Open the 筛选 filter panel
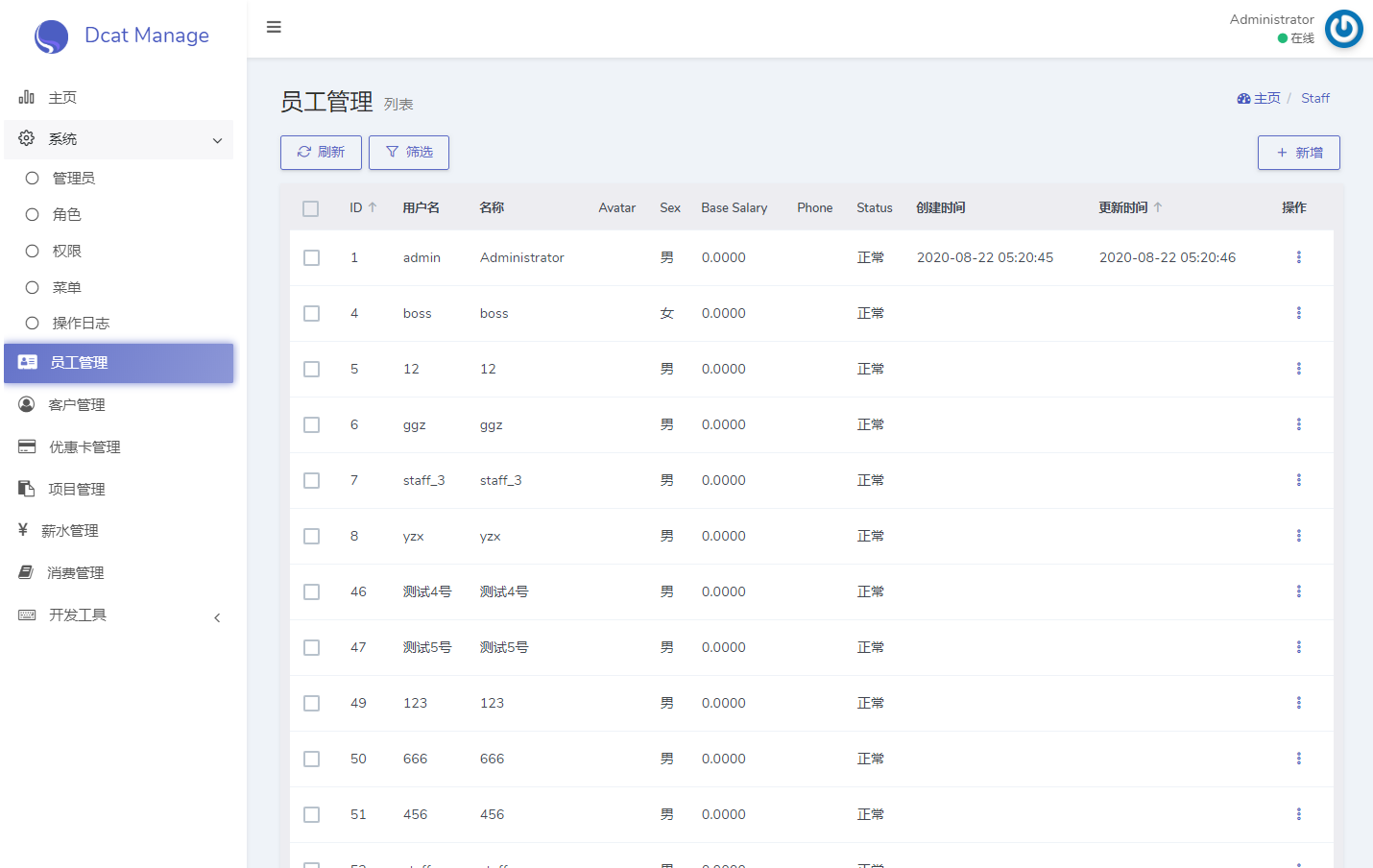 [409, 152]
